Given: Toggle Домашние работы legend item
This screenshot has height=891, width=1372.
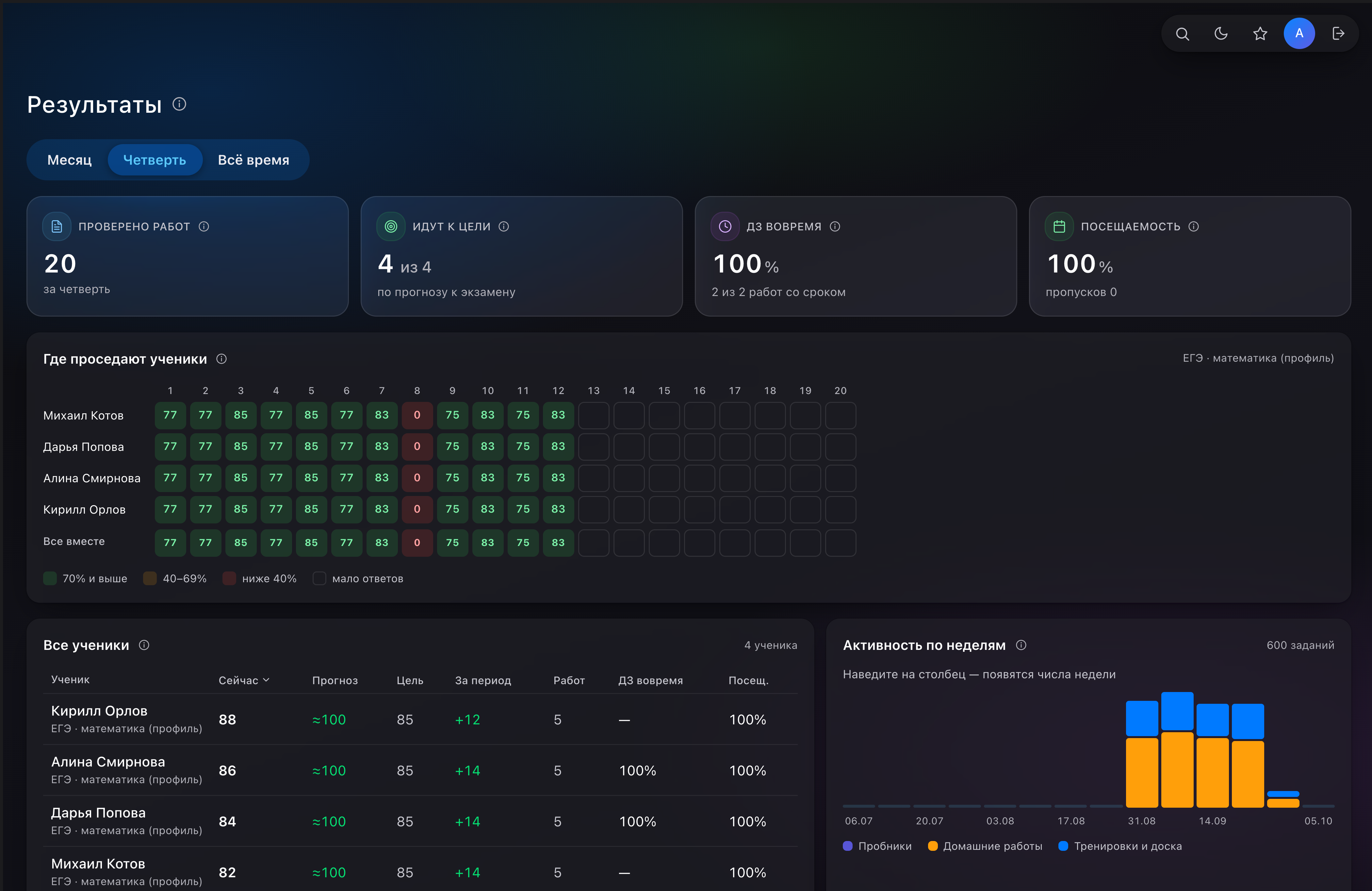Looking at the screenshot, I should tap(985, 846).
